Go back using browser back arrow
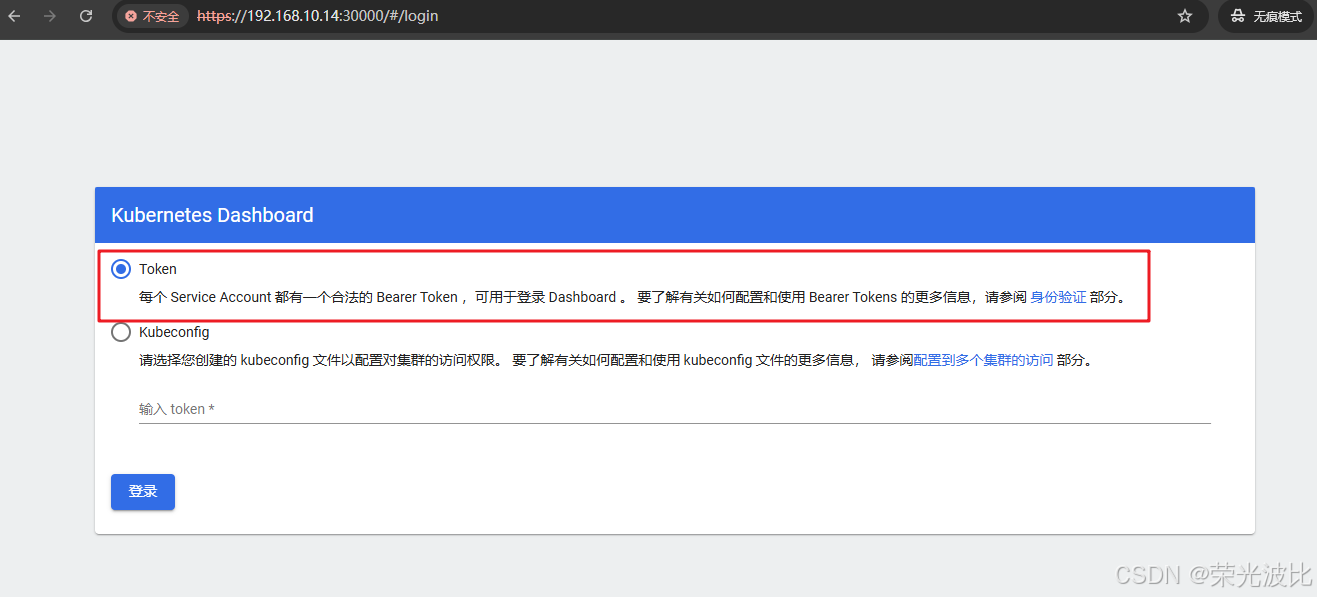The image size is (1317, 597). click(x=14, y=16)
